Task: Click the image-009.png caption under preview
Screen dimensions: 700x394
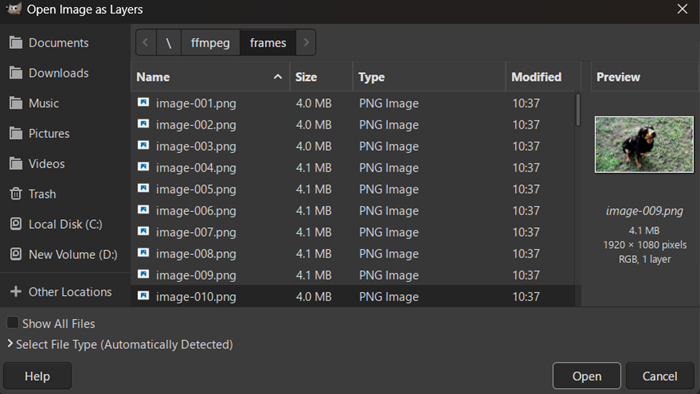Action: pos(644,211)
